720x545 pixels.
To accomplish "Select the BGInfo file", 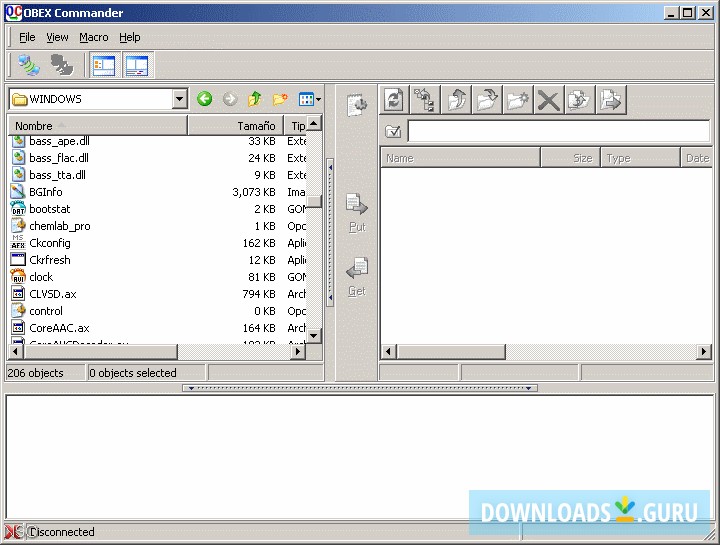I will [45, 192].
